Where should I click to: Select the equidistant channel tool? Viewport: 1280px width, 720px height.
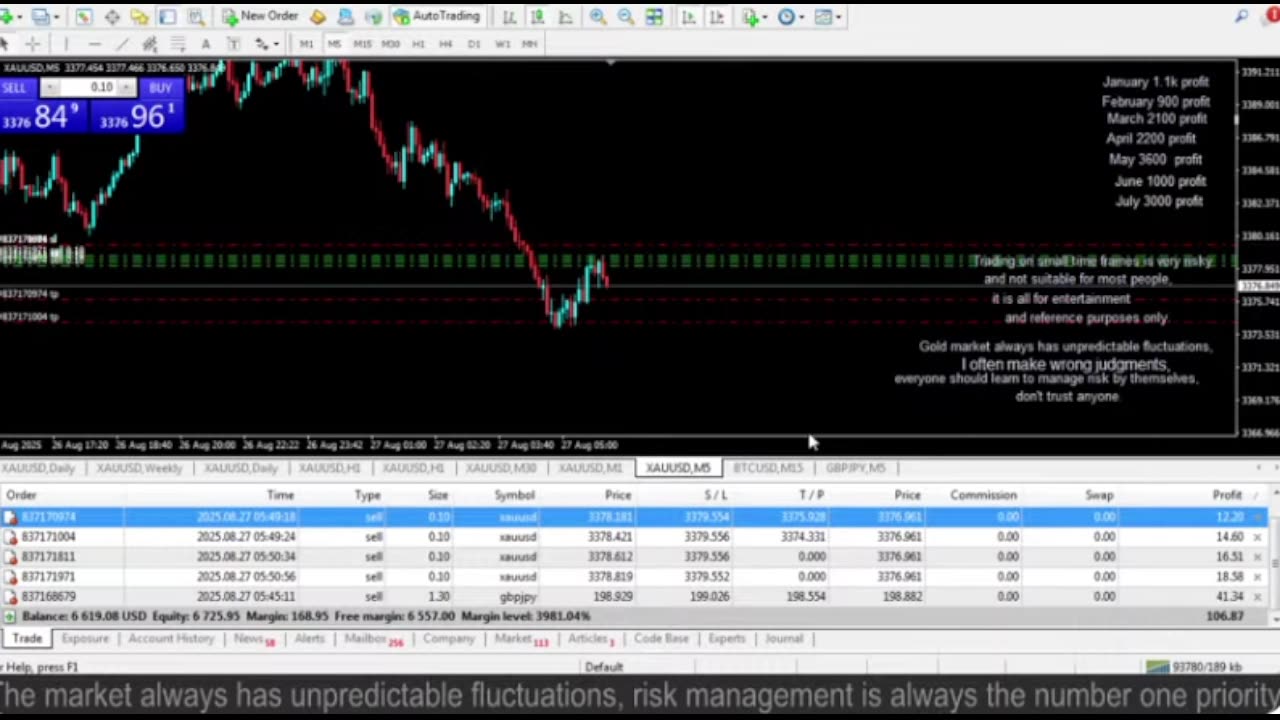point(150,44)
